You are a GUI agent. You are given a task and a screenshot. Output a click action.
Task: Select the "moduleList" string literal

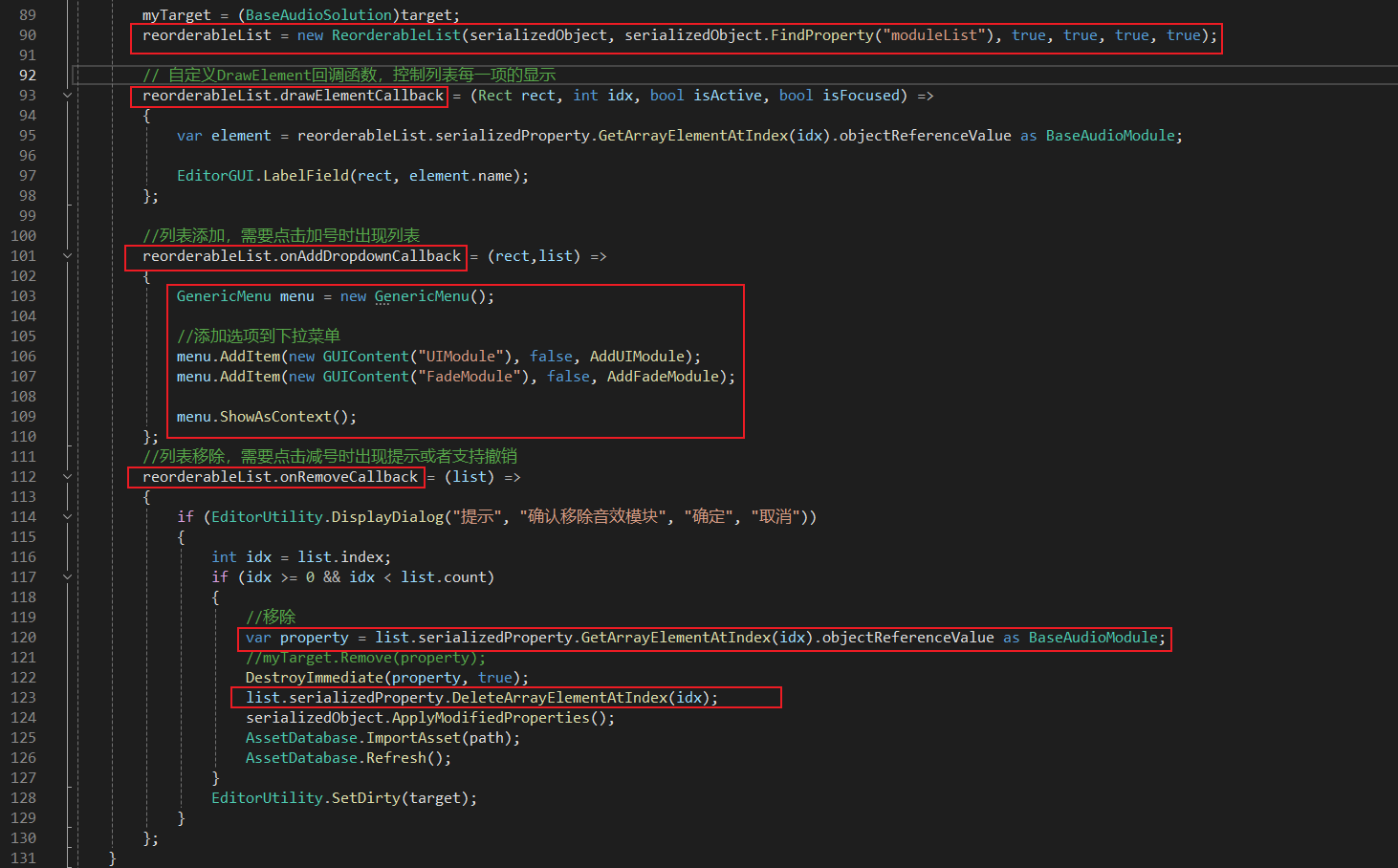pyautogui.click(x=934, y=35)
